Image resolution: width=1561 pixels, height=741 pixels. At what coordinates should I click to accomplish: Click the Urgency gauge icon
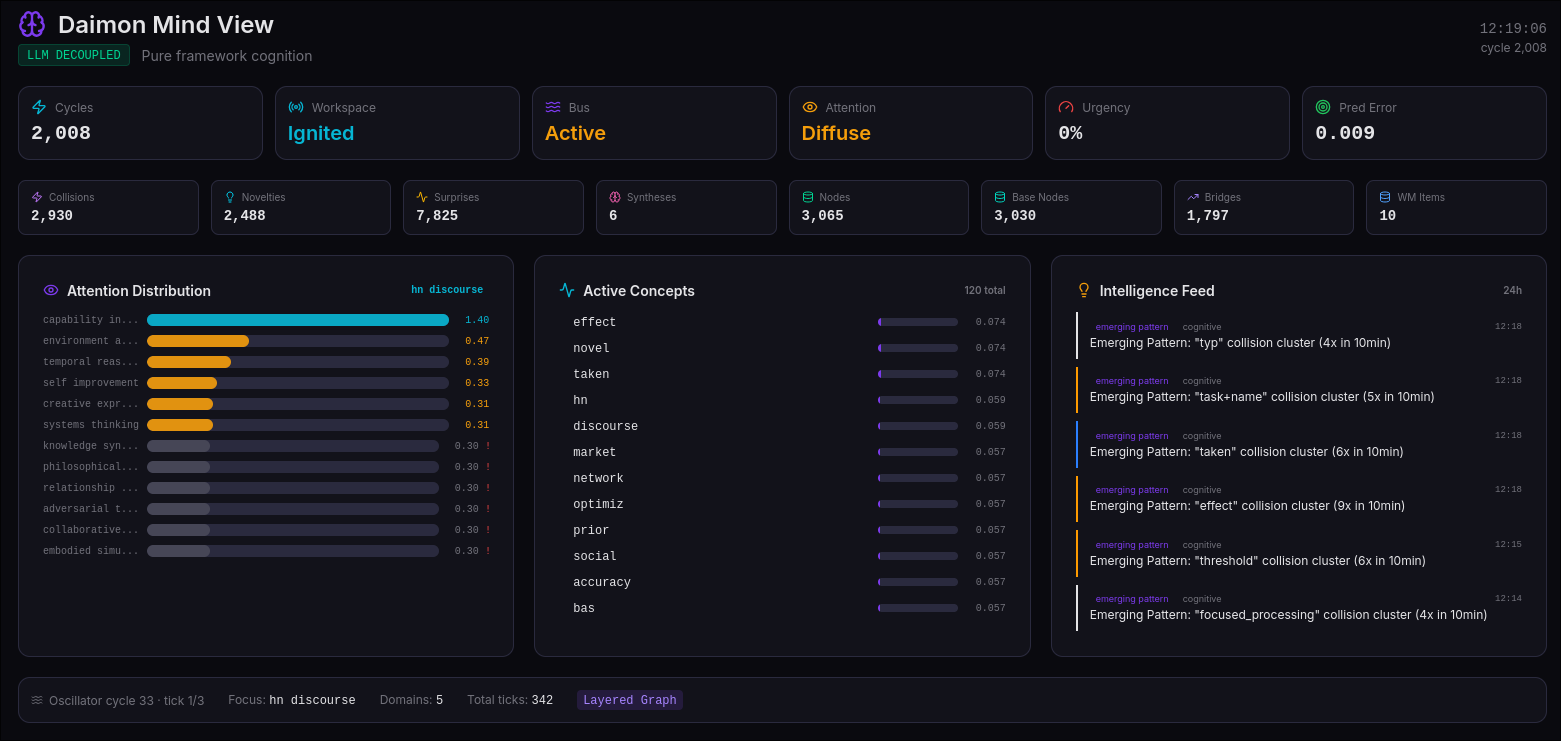click(x=1066, y=107)
